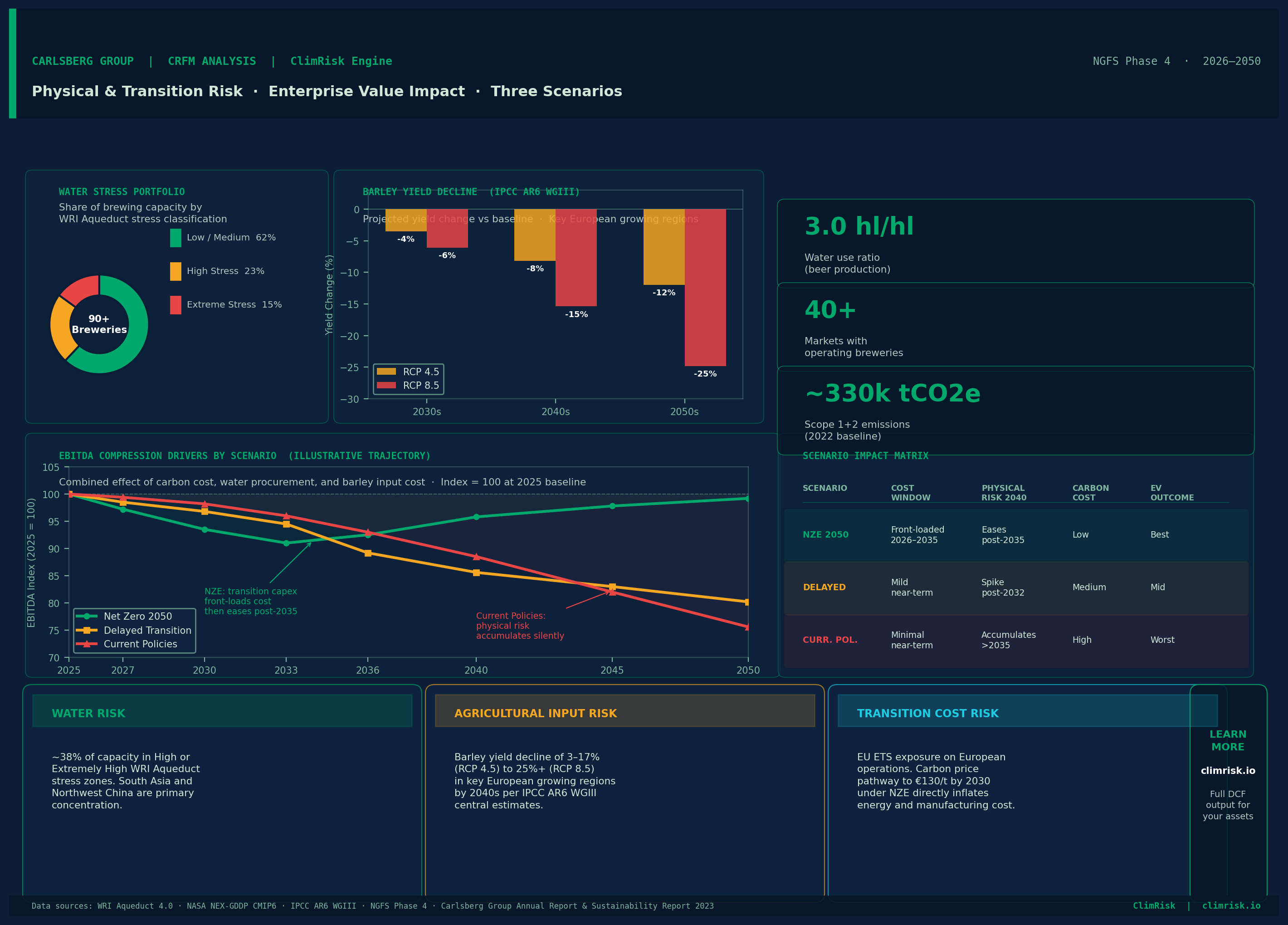Image resolution: width=1288 pixels, height=925 pixels.
Task: Click the Extreme Stress 15% red swatch
Action: [x=176, y=304]
